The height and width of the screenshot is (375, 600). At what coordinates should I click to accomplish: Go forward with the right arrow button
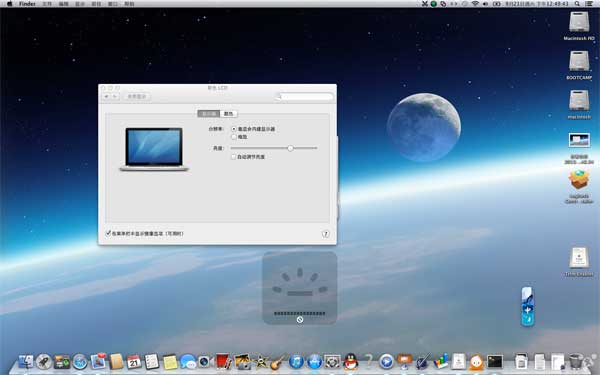click(x=114, y=96)
